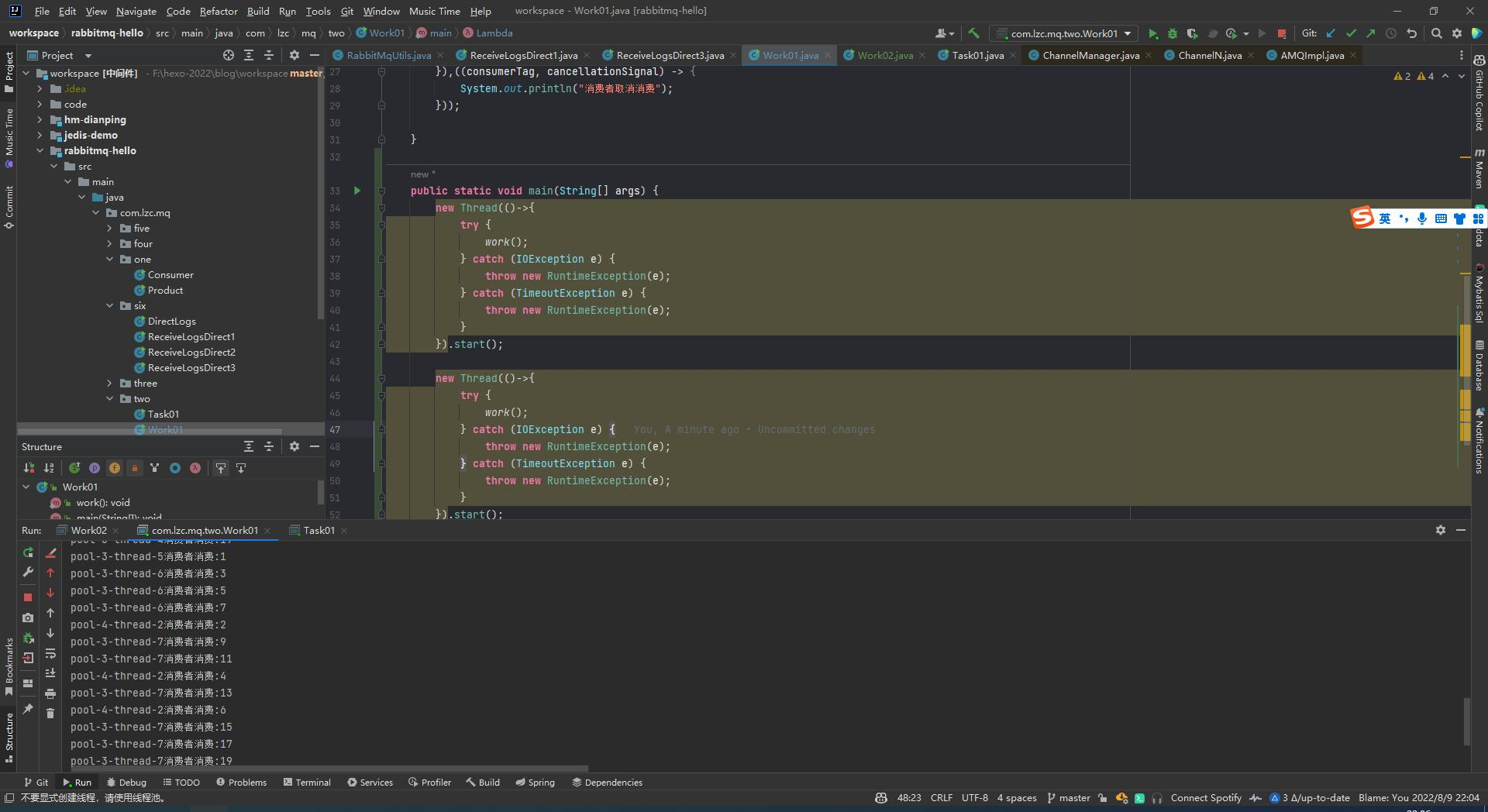
Task: Toggle Show Non-Public filter lock icon
Action: pyautogui.click(x=135, y=468)
